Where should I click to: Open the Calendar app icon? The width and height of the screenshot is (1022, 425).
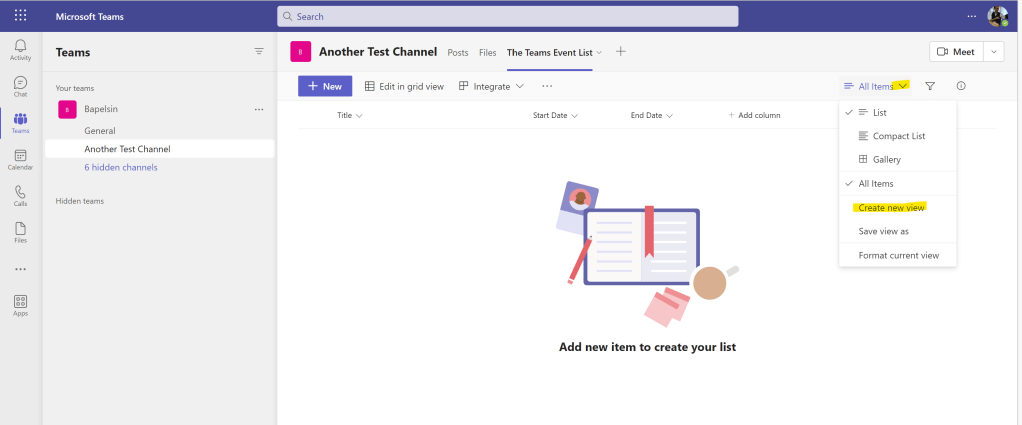(20, 159)
